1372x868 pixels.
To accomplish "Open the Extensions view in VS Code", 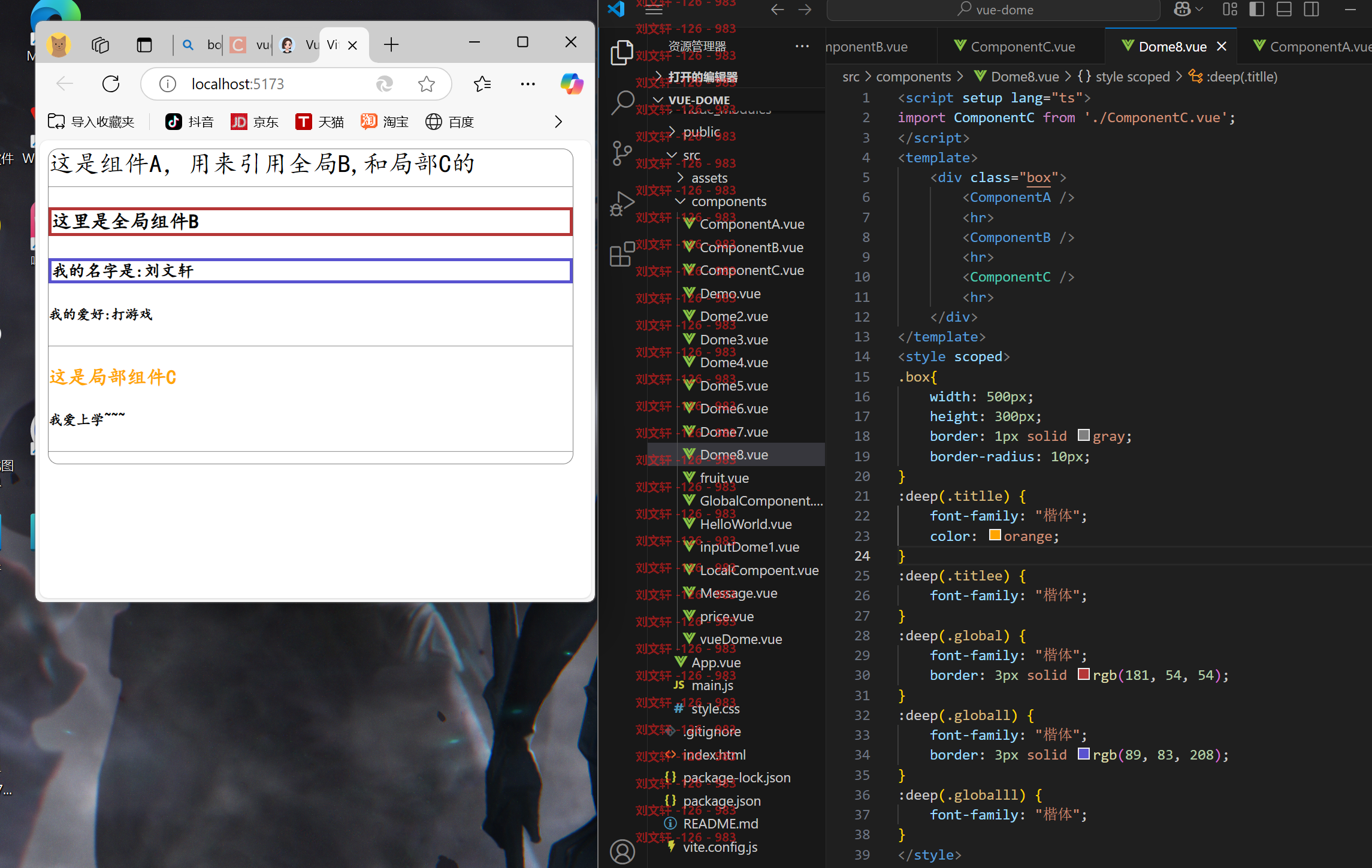I will [622, 254].
